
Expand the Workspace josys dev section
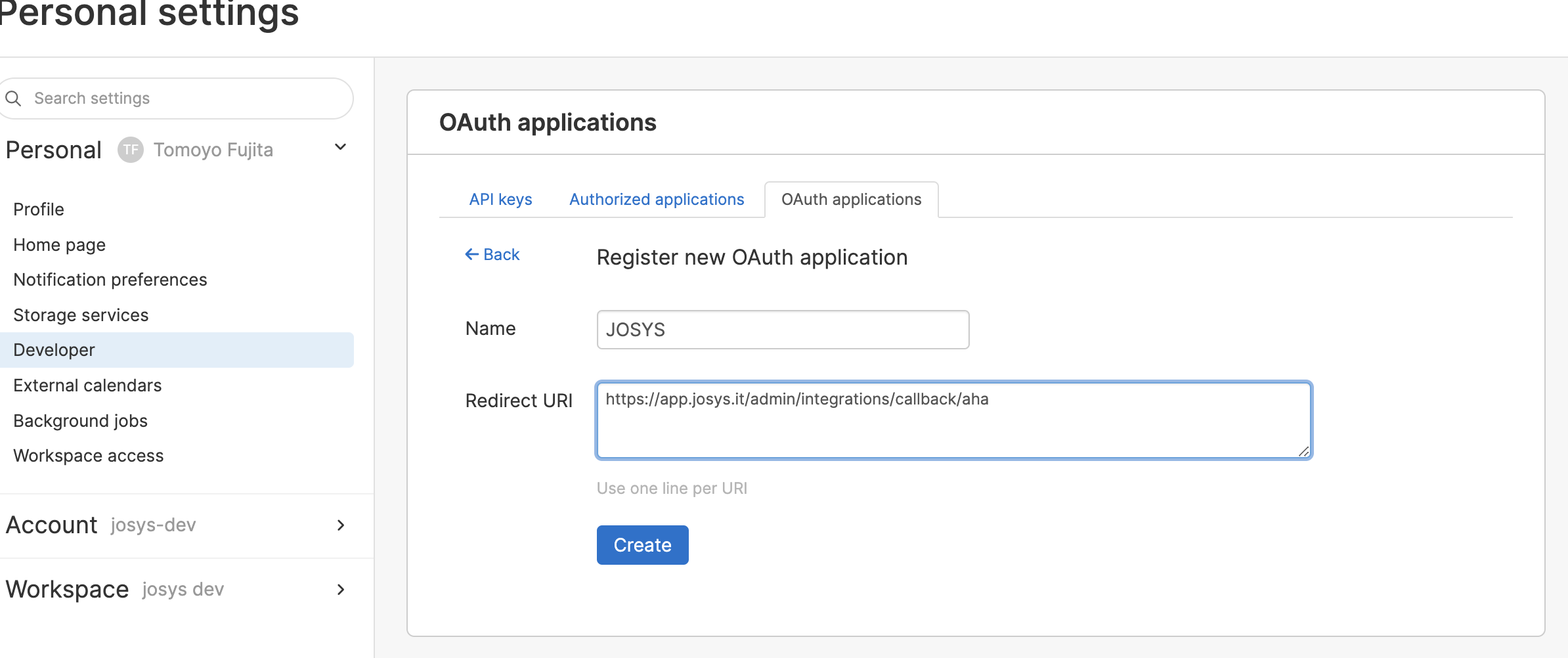coord(340,590)
